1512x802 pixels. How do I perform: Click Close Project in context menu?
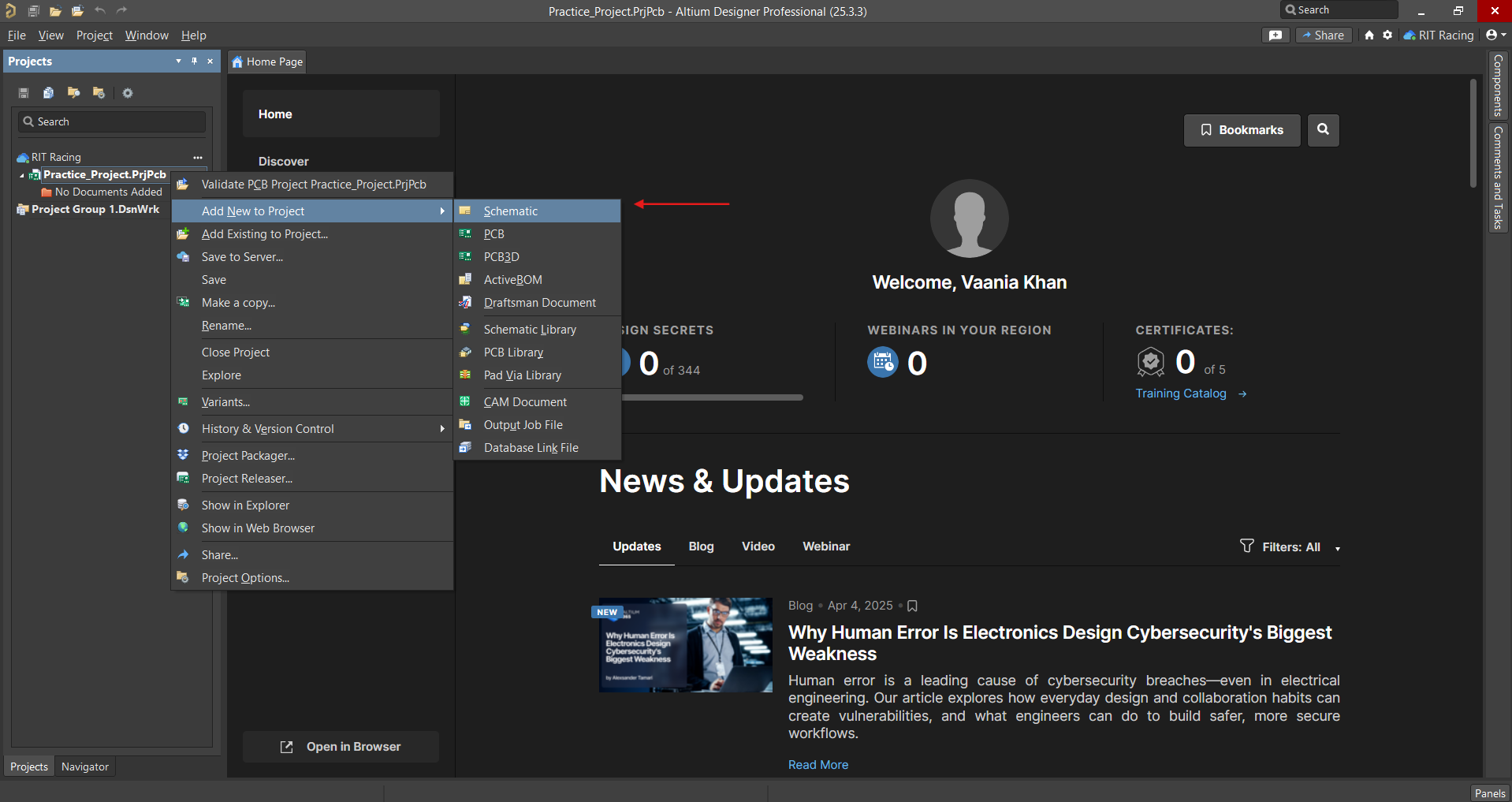click(x=312, y=353)
